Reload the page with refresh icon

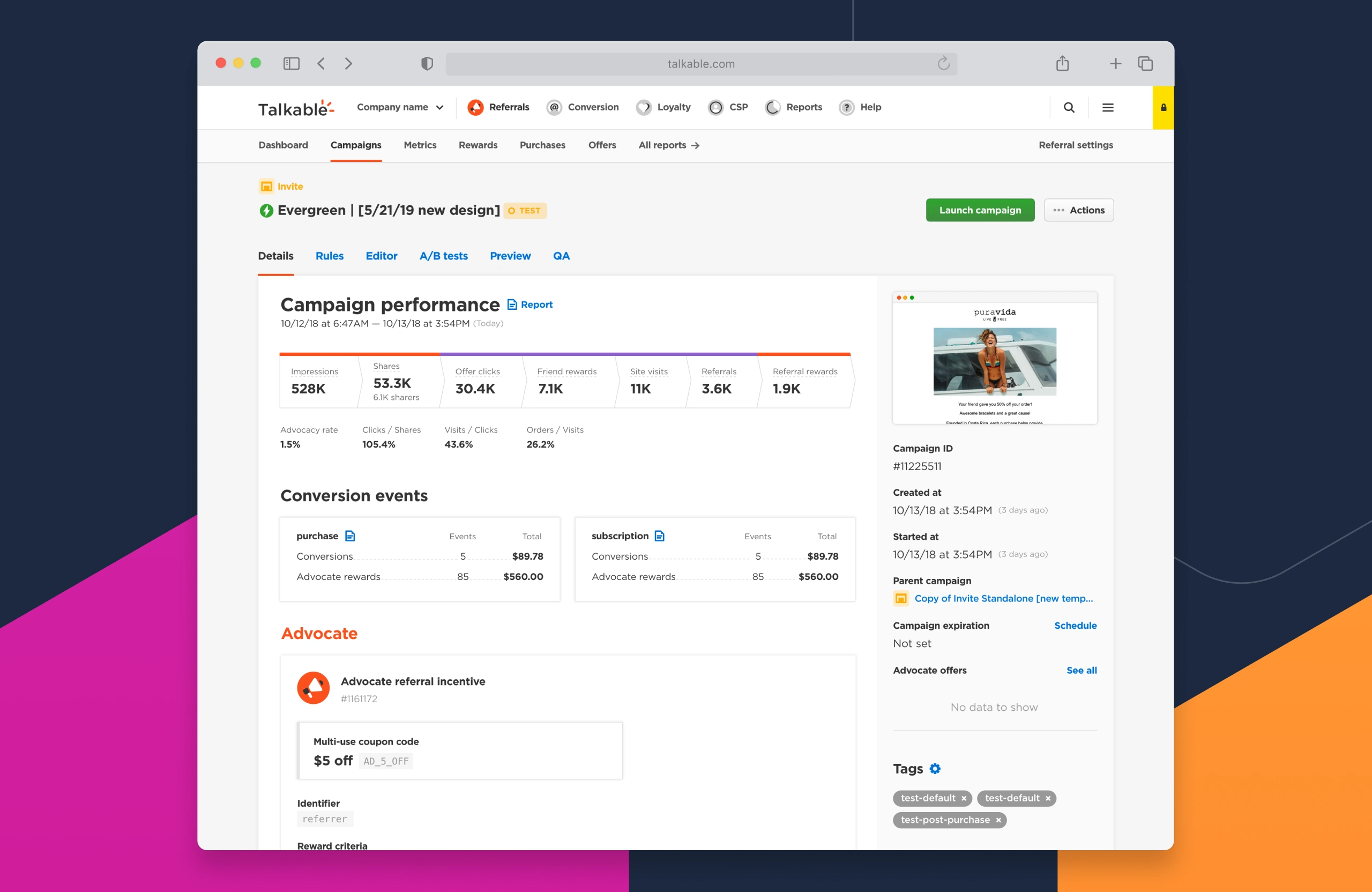coord(943,63)
